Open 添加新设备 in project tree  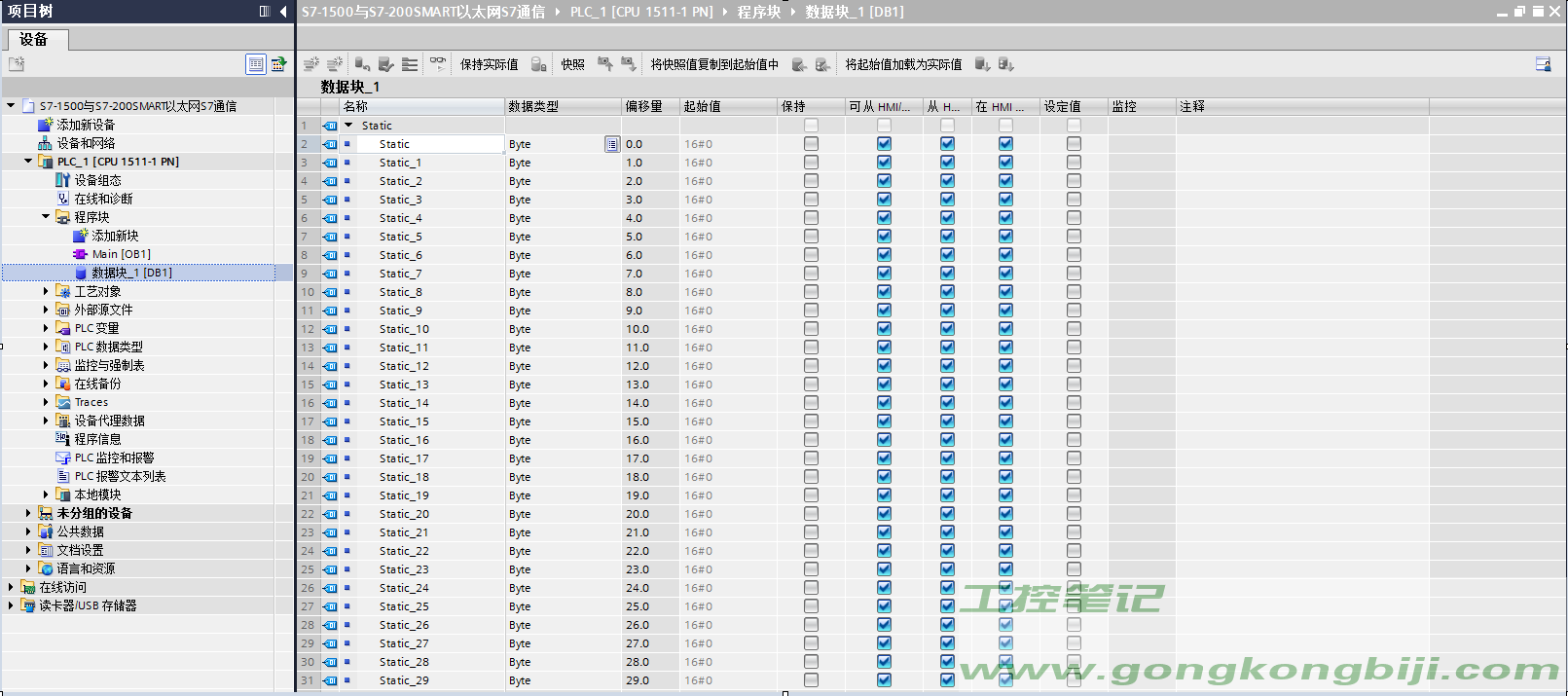pos(86,125)
